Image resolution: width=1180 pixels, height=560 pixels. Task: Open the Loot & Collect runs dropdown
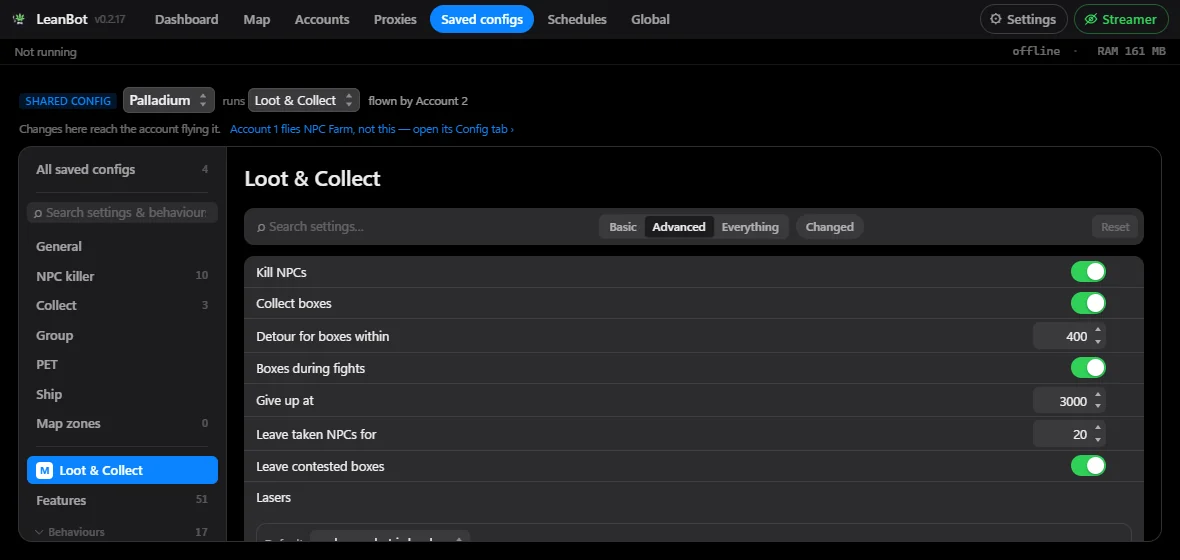click(x=304, y=100)
